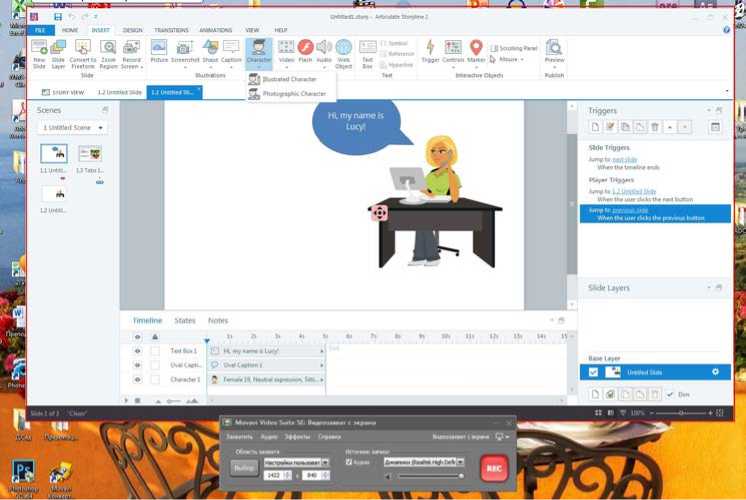Add a Trigger from the ribbon

click(430, 51)
